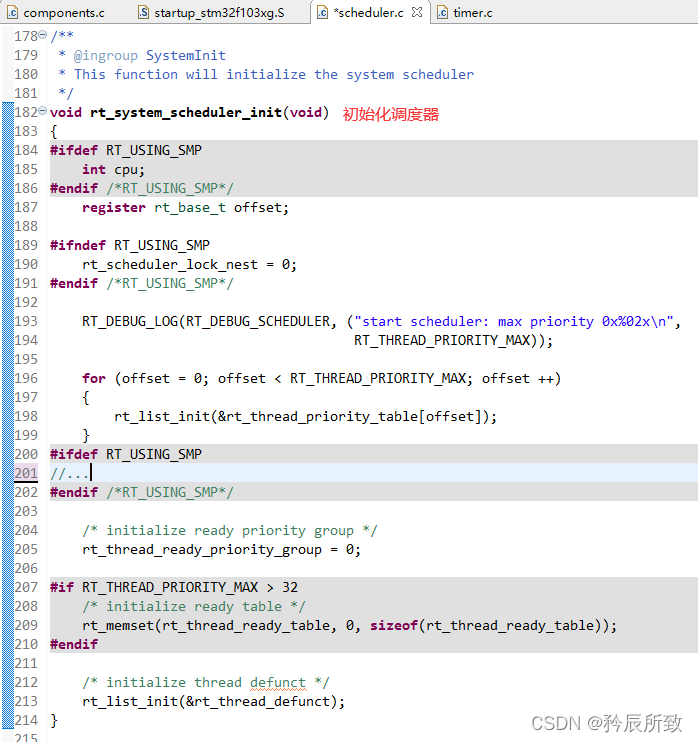Click the closing brace on line 214
This screenshot has height=742, width=698.
point(54,720)
